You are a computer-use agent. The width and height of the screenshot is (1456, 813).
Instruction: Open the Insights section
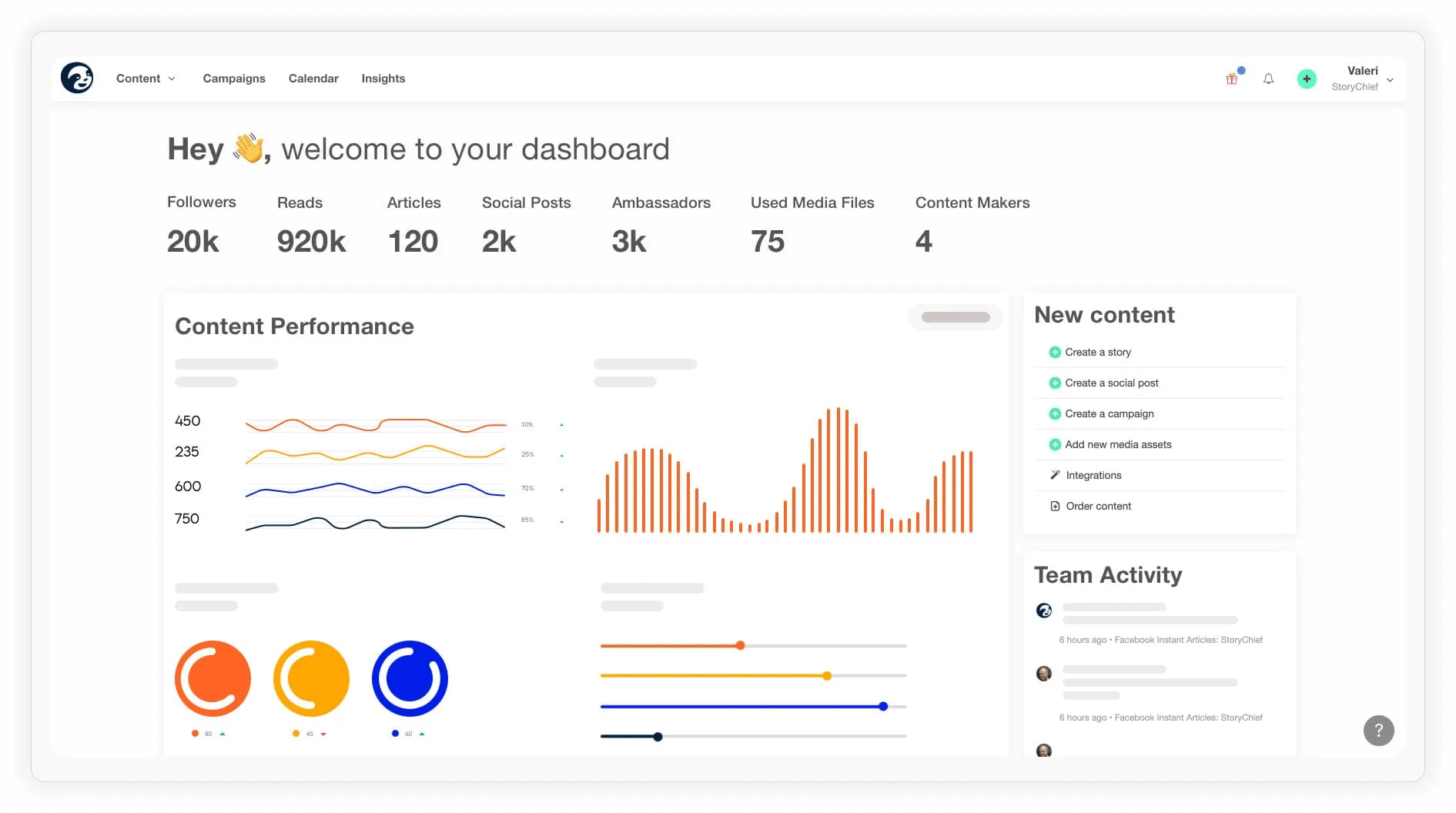click(x=383, y=78)
